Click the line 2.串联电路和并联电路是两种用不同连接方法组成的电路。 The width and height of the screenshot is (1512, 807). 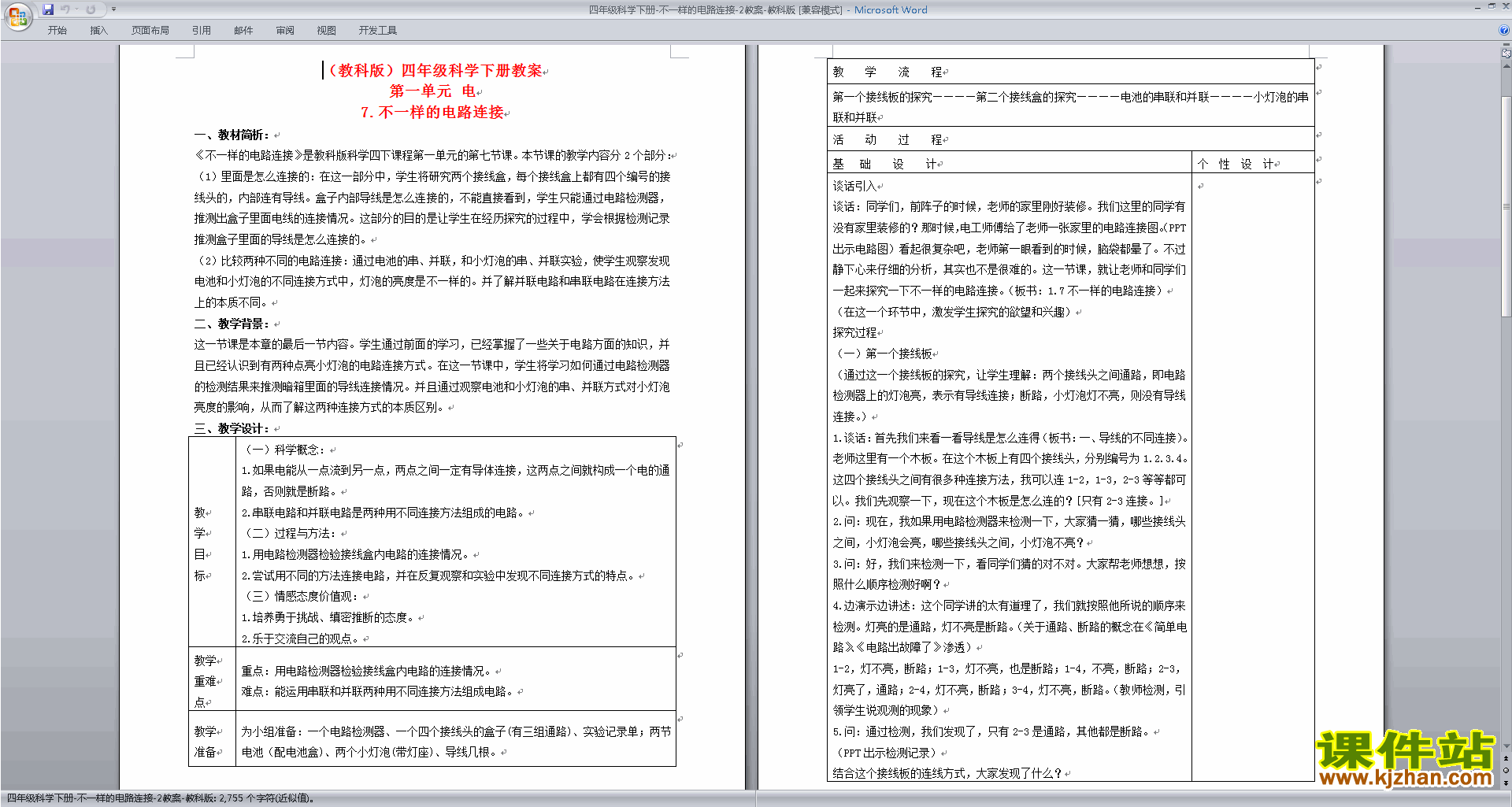click(383, 513)
